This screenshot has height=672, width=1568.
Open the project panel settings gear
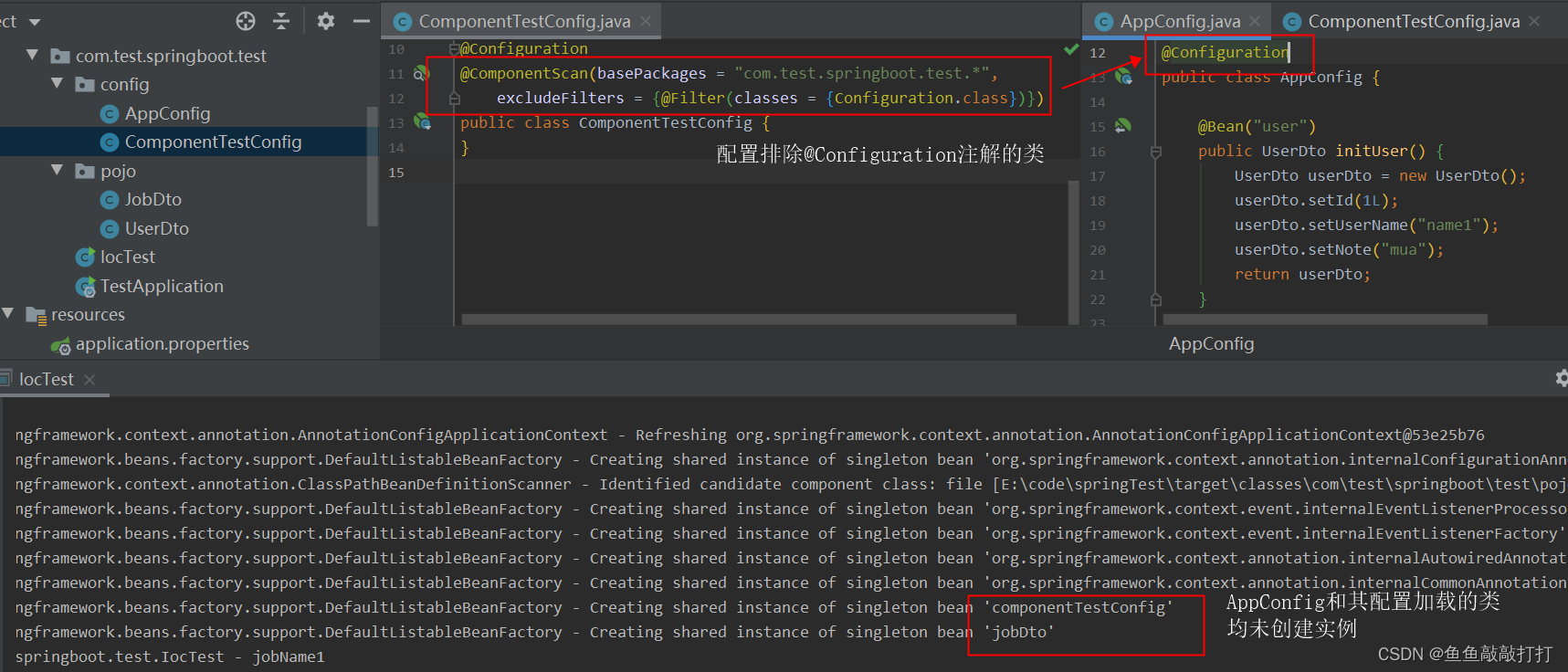[326, 21]
